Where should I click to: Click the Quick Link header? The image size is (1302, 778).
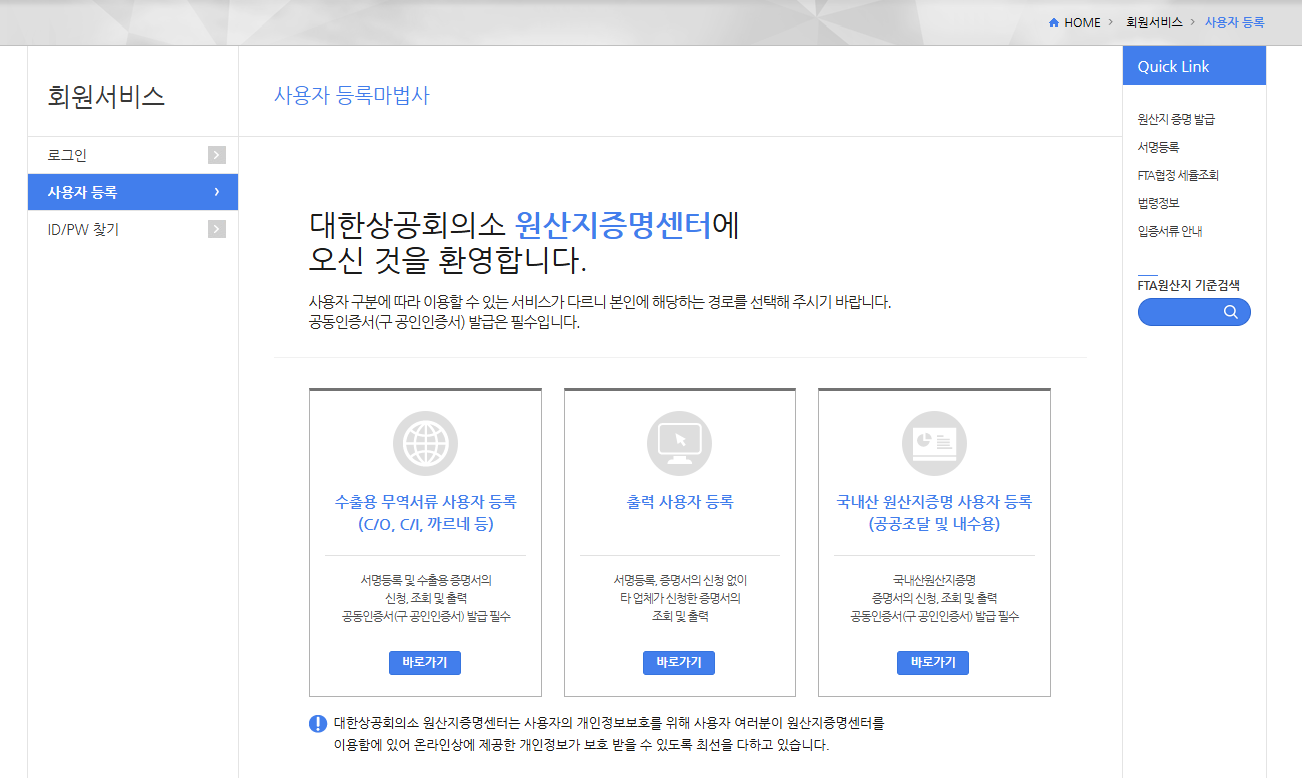[x=1194, y=66]
